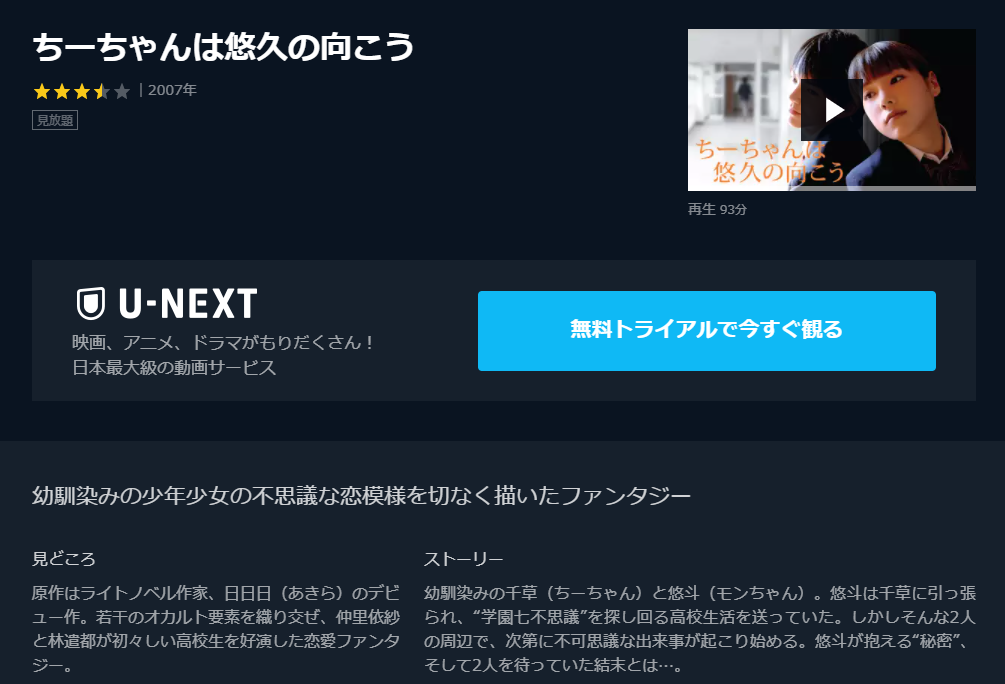
Task: Click the video thumbnail progress bar
Action: (832, 188)
